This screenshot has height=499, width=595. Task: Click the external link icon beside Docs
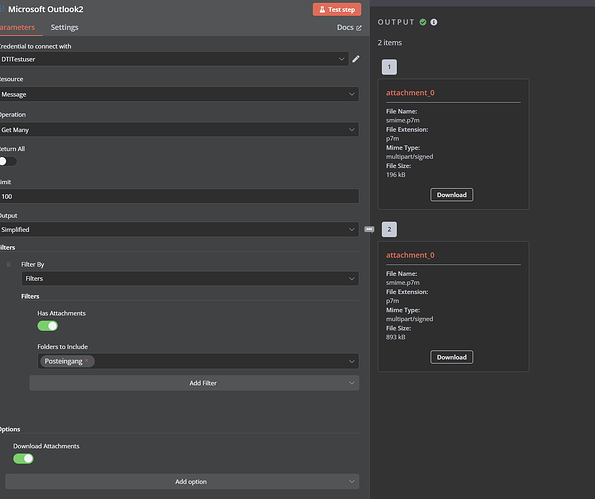(359, 28)
